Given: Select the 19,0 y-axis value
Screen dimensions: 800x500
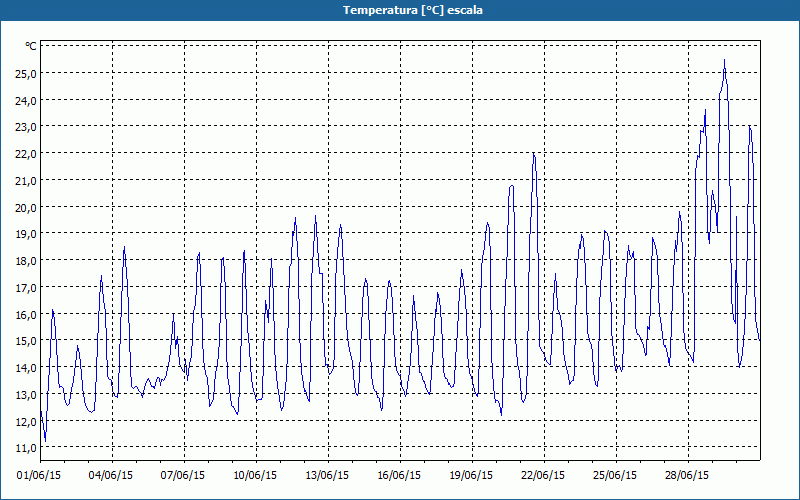Looking at the screenshot, I should [26, 234].
